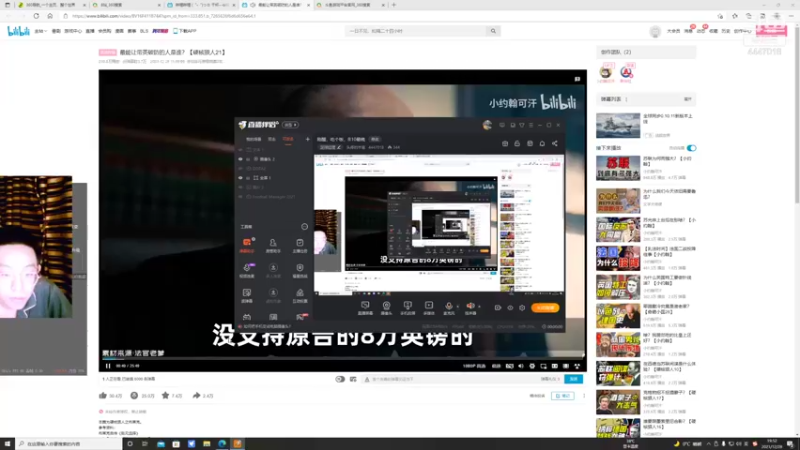Open 番剧 in the top navigation
Screen dimensions: 800x450
pyautogui.click(x=56, y=31)
